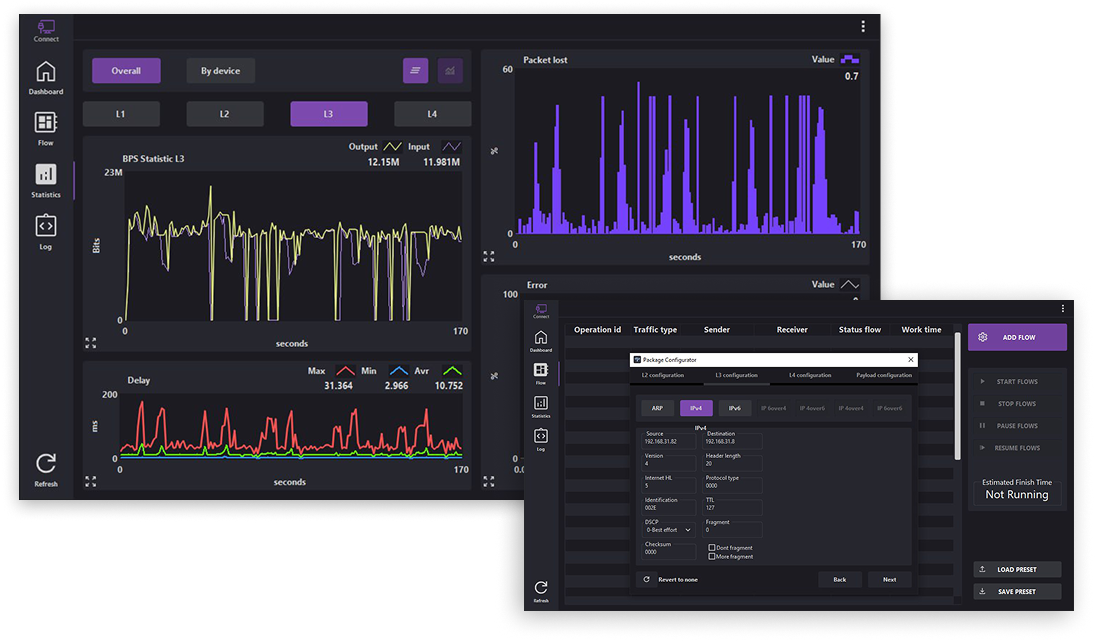
Task: Switch to the list view icon beside By device
Action: click(x=415, y=71)
